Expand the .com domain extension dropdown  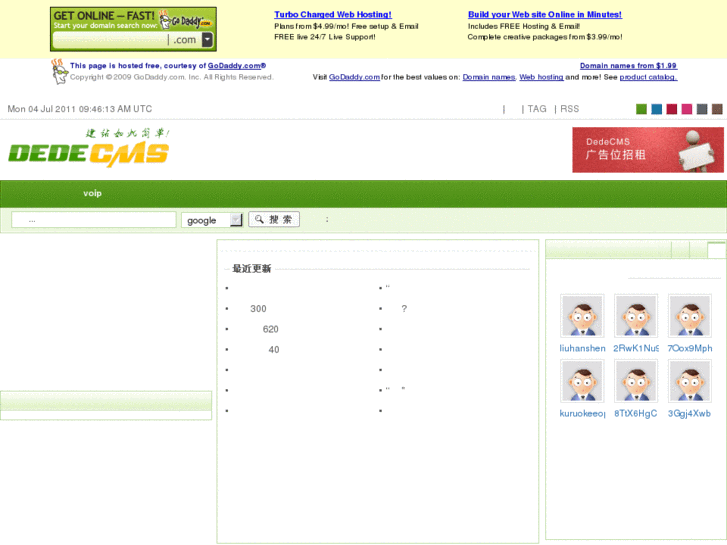(207, 40)
